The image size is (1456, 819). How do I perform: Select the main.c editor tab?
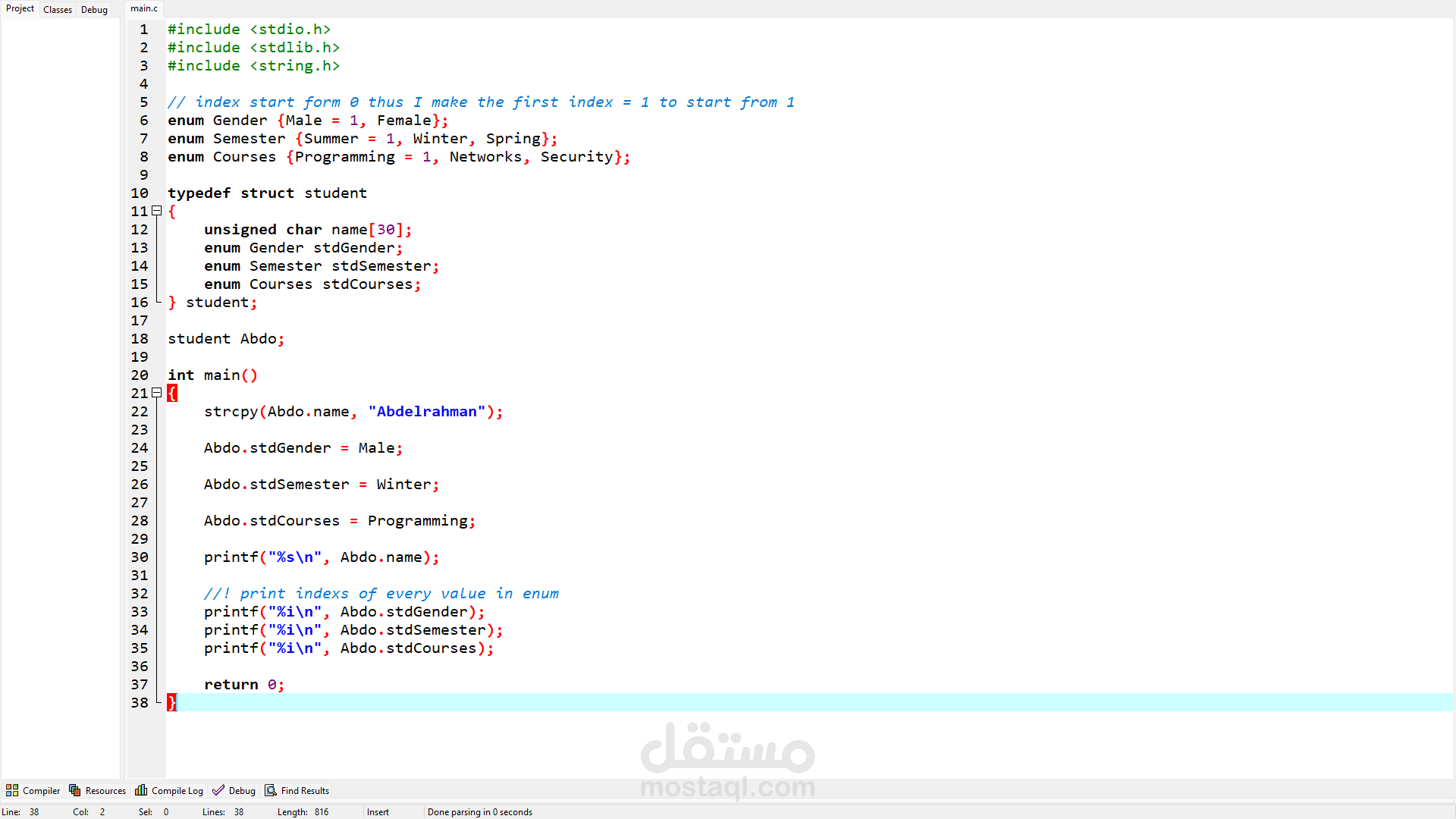tap(144, 8)
